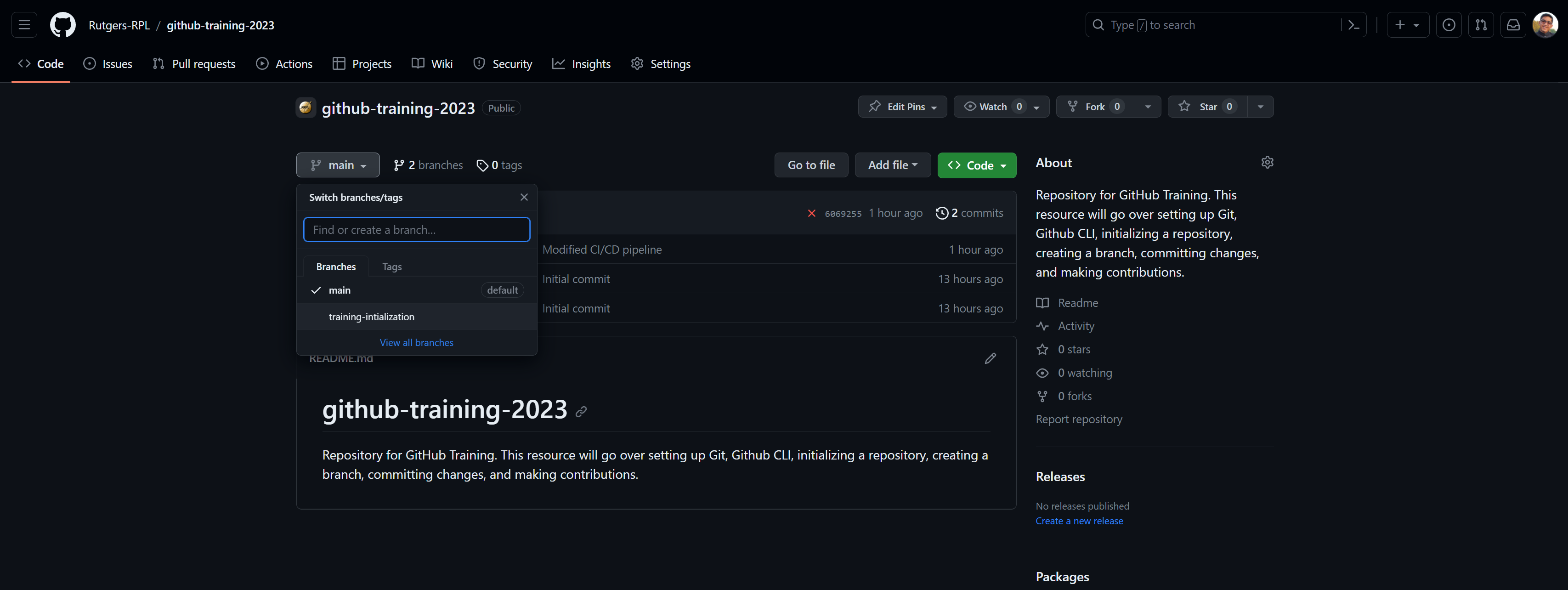Open the Add file dropdown
This screenshot has width=1568, height=590.
point(892,165)
